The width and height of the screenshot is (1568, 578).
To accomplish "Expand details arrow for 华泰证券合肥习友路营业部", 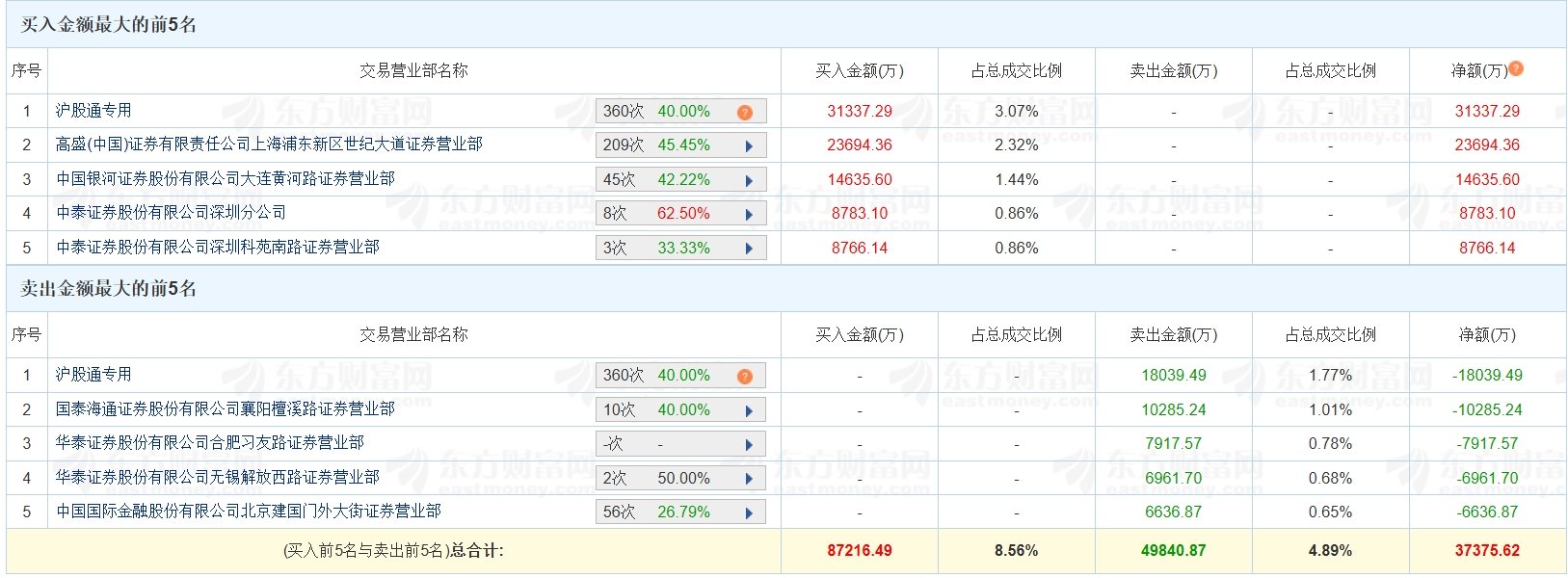I will [x=749, y=445].
